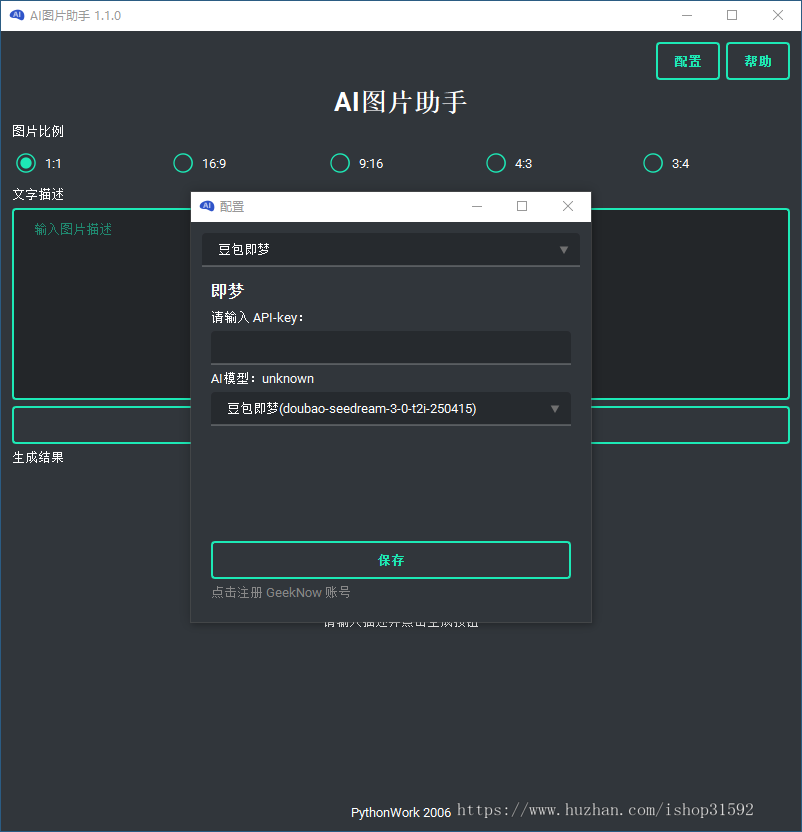The image size is (802, 832).
Task: Maximize the 配置 dialog window
Action: (522, 206)
